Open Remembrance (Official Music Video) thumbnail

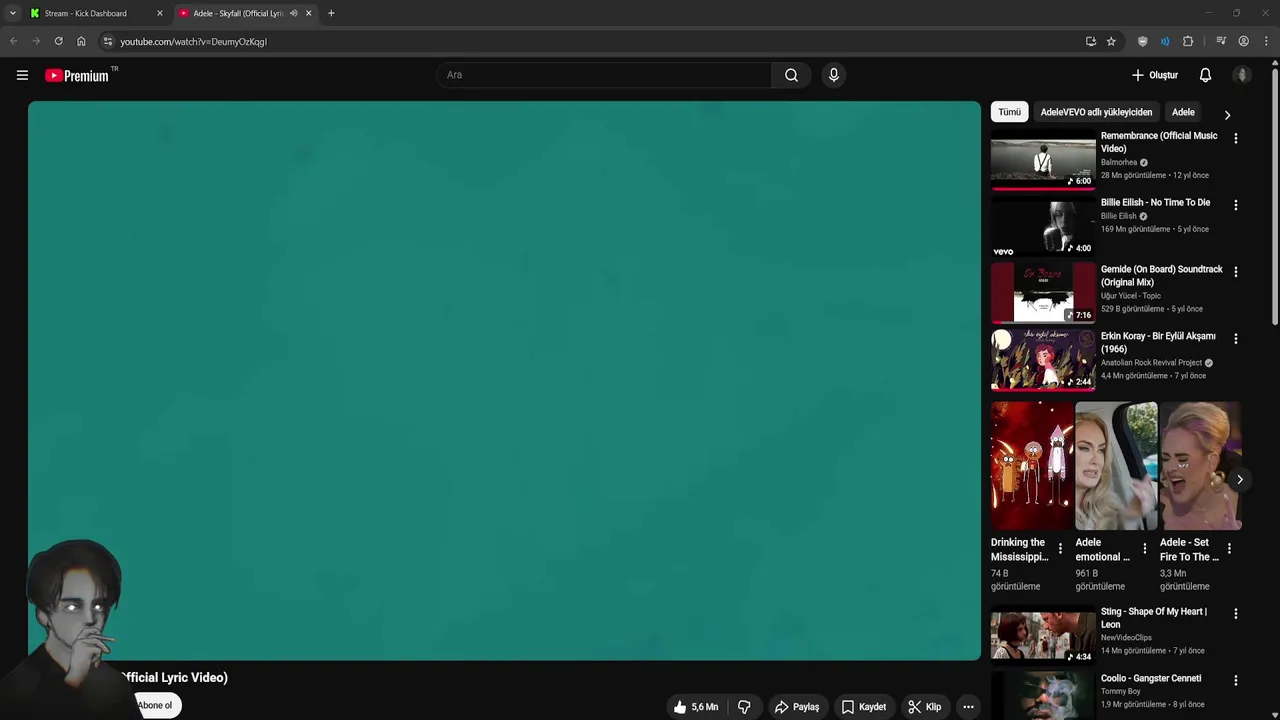[x=1043, y=159]
